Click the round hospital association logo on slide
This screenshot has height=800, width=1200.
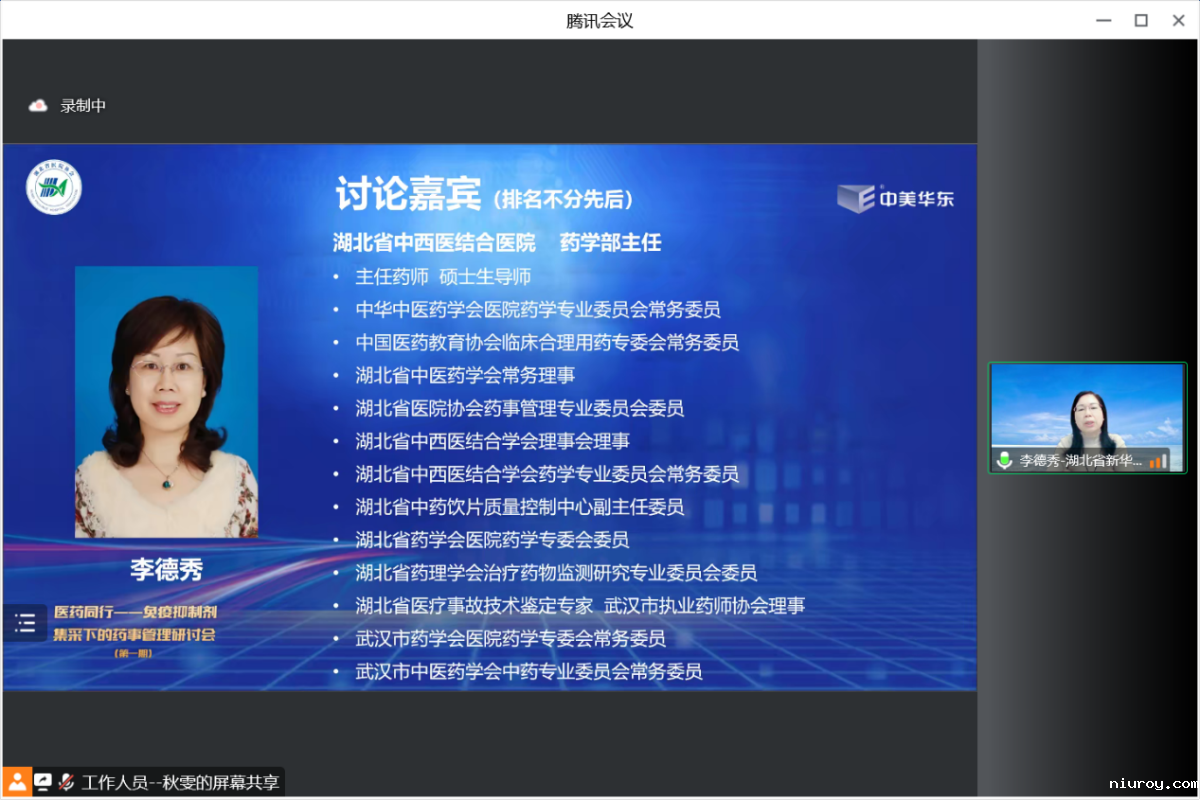coord(54,188)
